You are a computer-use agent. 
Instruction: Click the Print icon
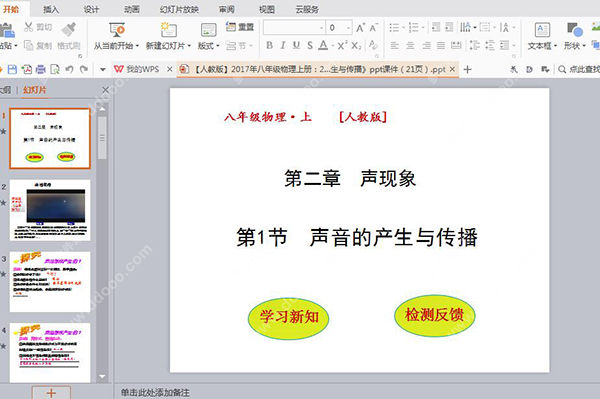pyautogui.click(x=41, y=69)
